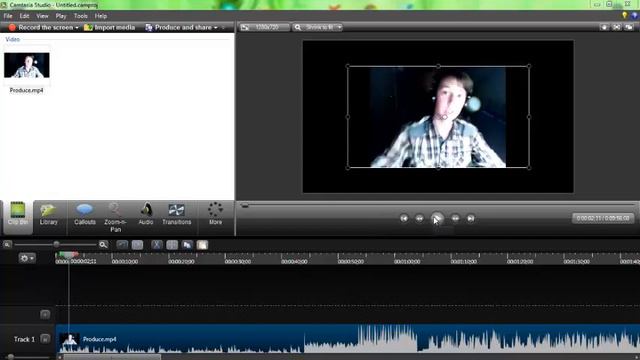This screenshot has height=360, width=640.
Task: Click the Video section label in clip bin
Action: click(x=12, y=39)
